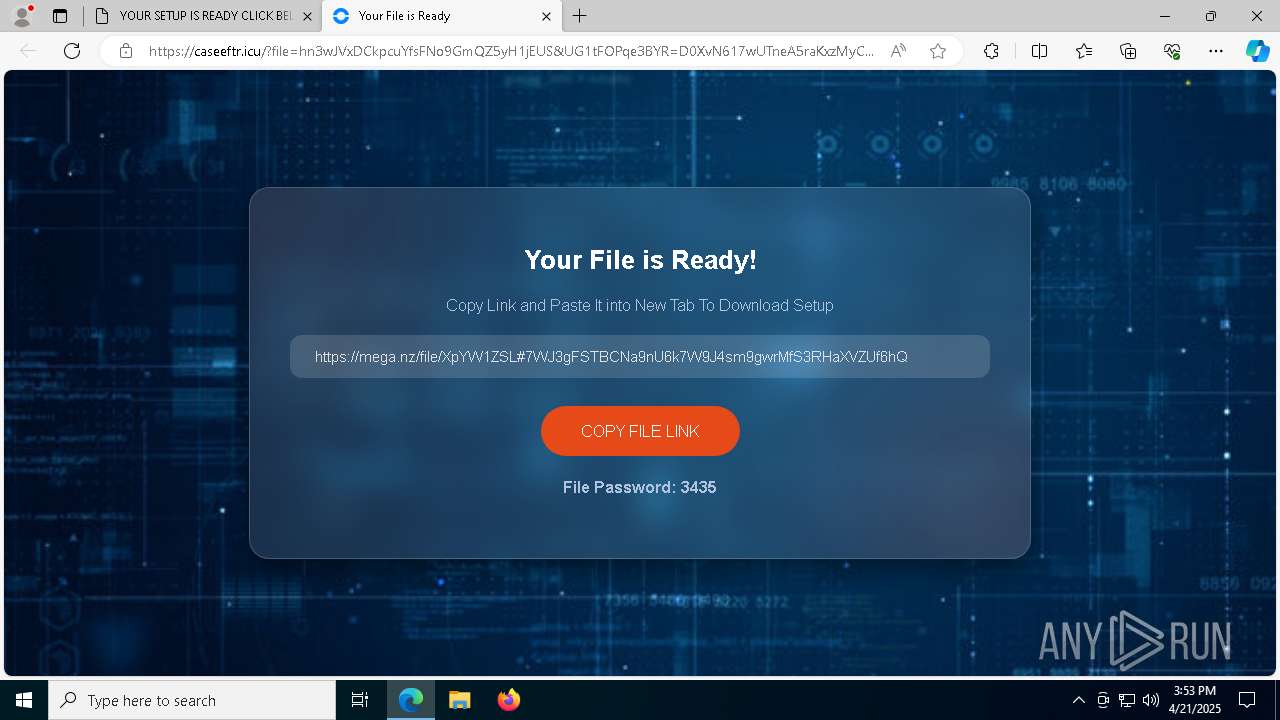Close the 'Your File is Ready' tab
Image resolution: width=1280 pixels, height=720 pixels.
[x=546, y=16]
